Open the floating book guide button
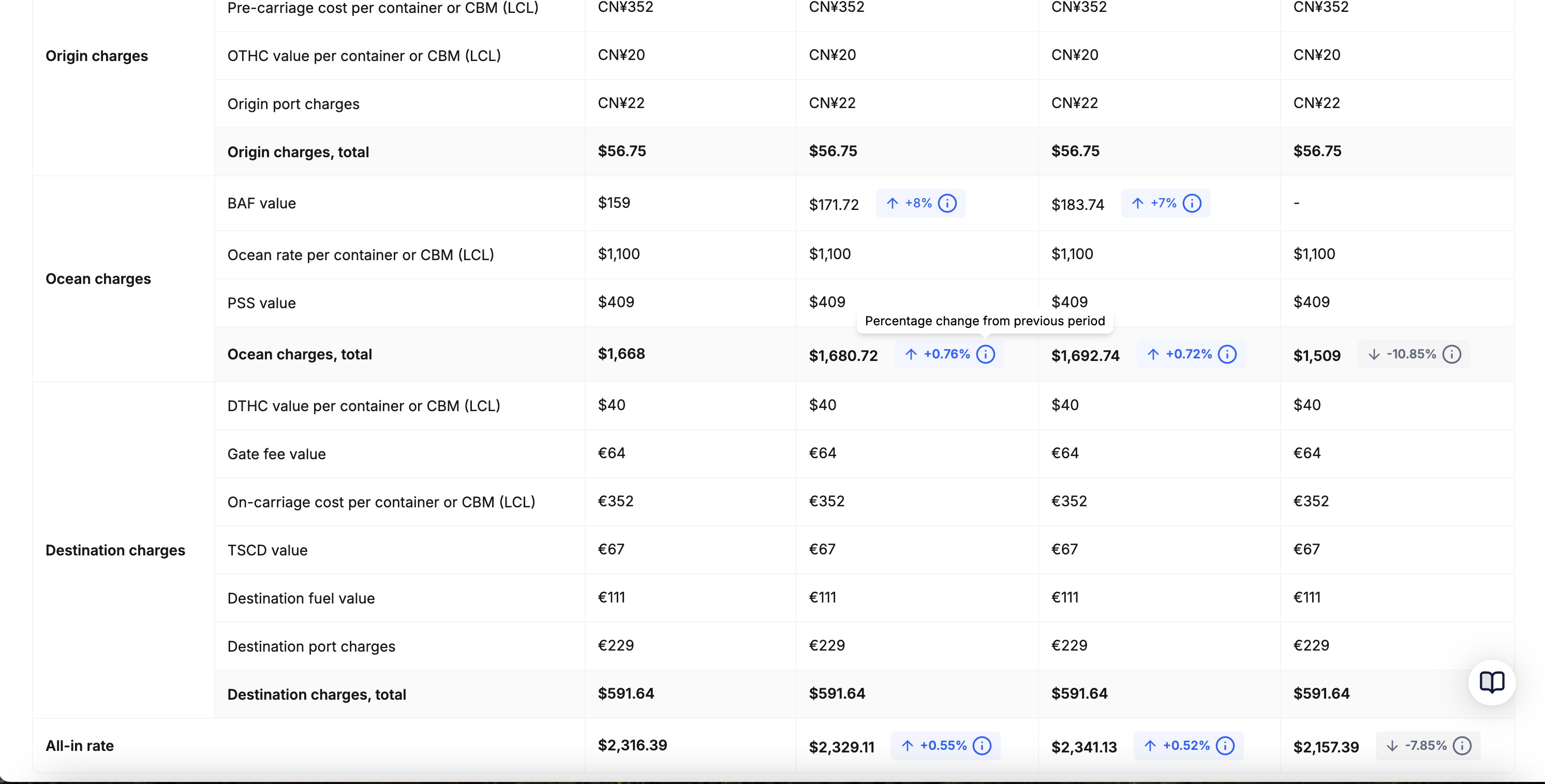The height and width of the screenshot is (784, 1545). 1492,682
